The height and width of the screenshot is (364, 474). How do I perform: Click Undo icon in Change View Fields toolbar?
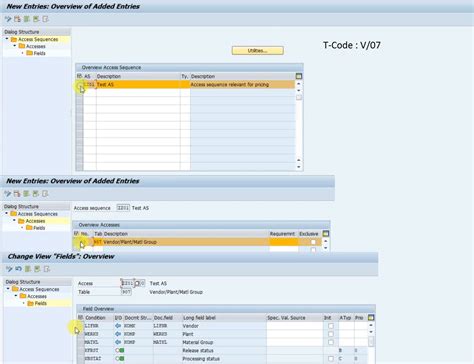(x=18, y=269)
